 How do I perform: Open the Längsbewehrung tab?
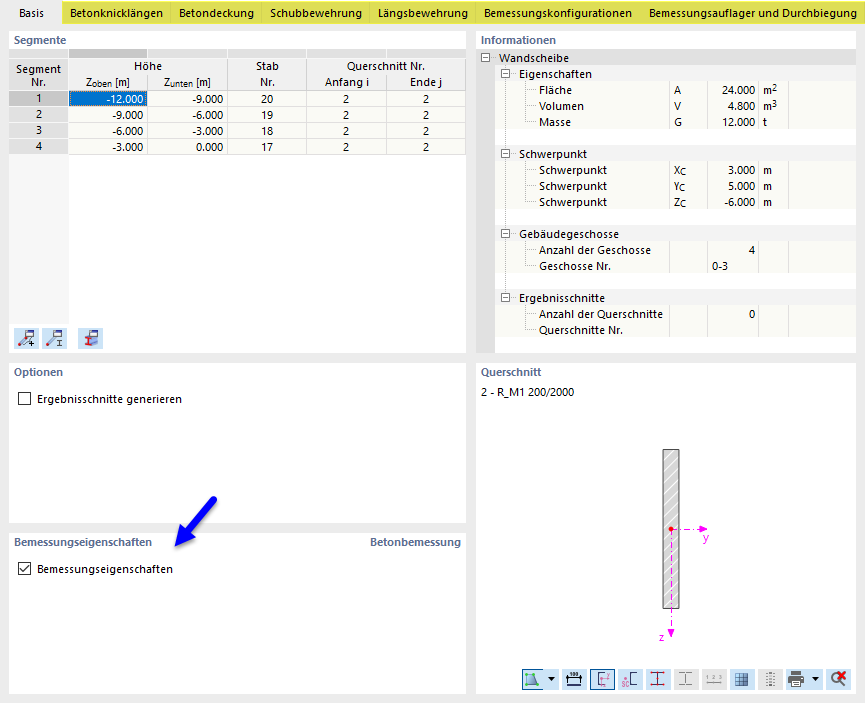(x=423, y=13)
